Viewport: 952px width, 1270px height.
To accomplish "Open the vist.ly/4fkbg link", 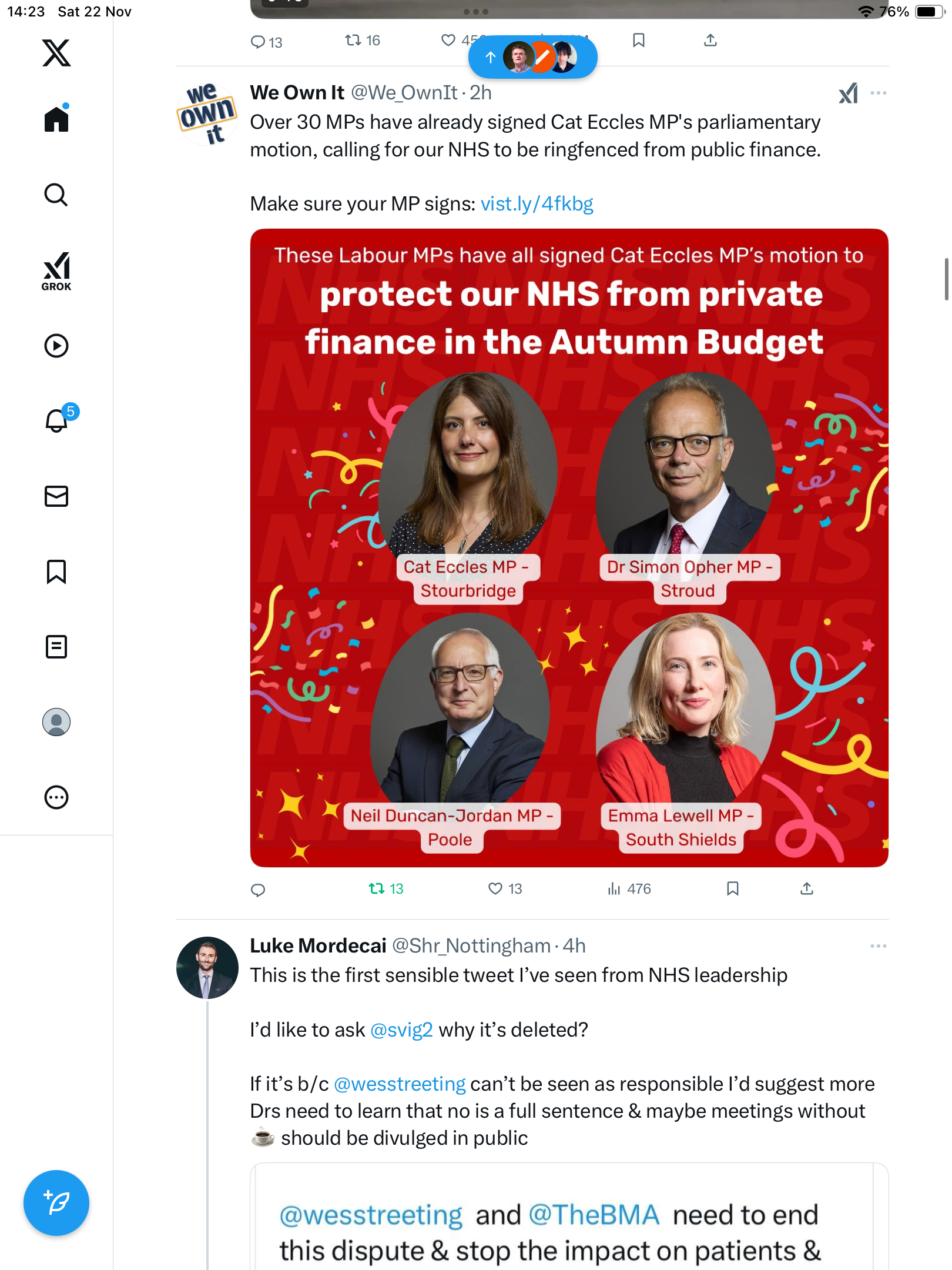I will tap(537, 204).
